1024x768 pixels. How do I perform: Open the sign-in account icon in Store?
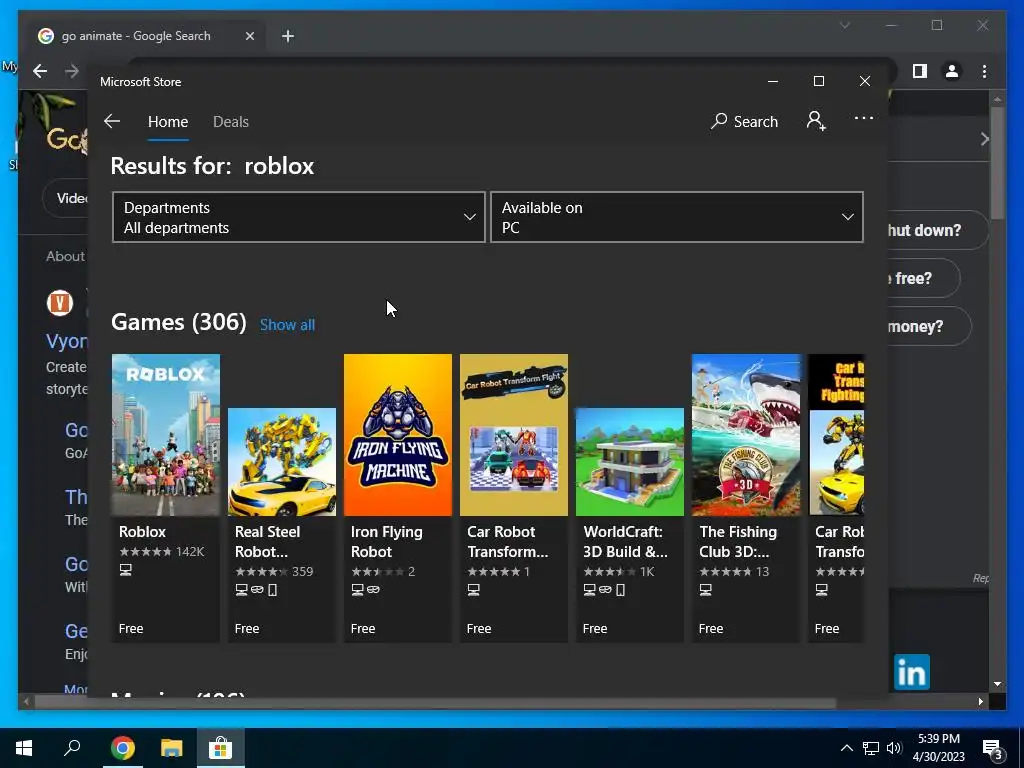point(816,121)
